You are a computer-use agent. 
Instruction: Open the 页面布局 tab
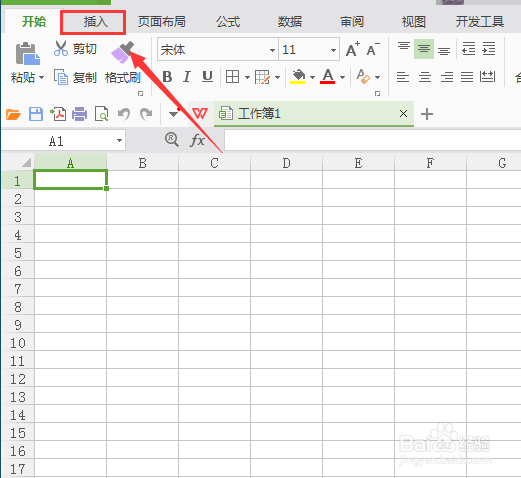[162, 22]
